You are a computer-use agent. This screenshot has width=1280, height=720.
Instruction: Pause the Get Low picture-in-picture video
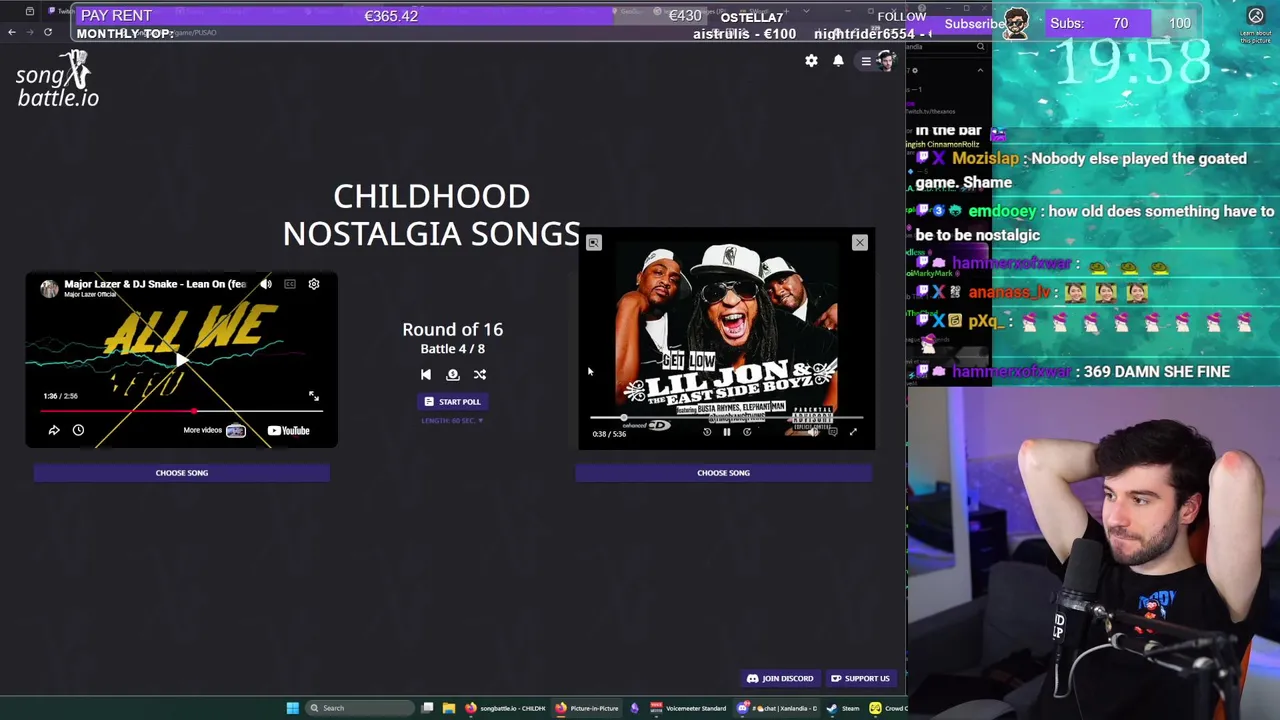(x=727, y=432)
